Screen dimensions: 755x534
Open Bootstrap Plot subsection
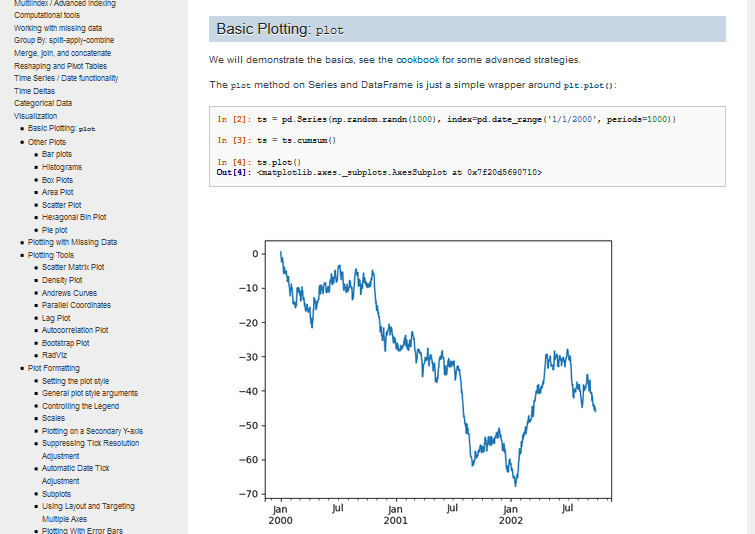tap(65, 343)
